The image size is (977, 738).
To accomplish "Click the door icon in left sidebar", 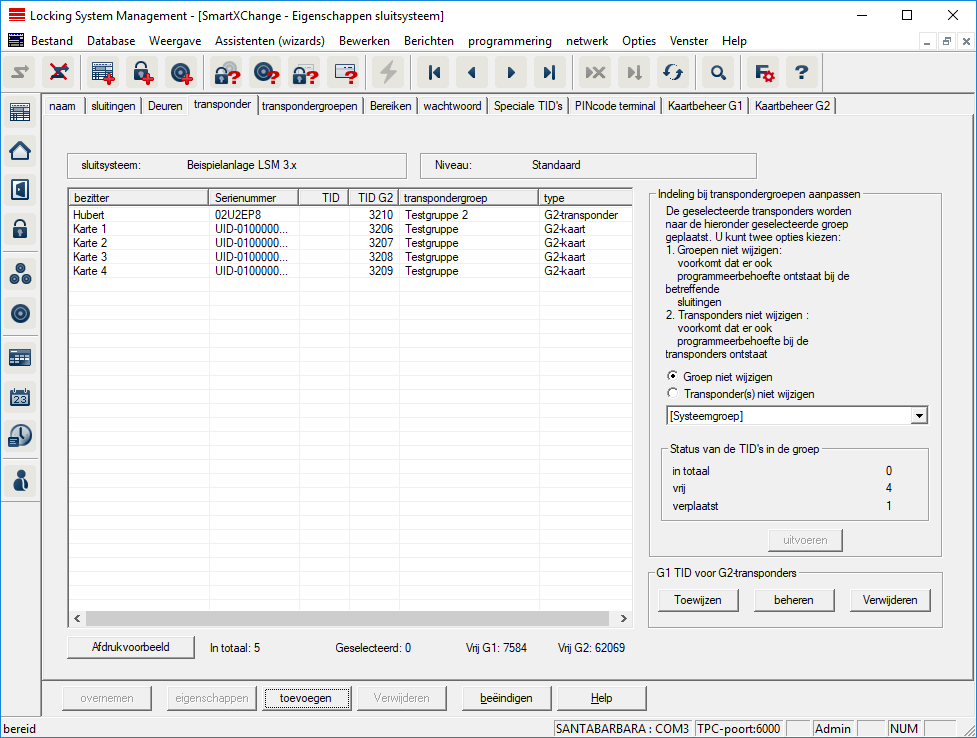I will (20, 190).
